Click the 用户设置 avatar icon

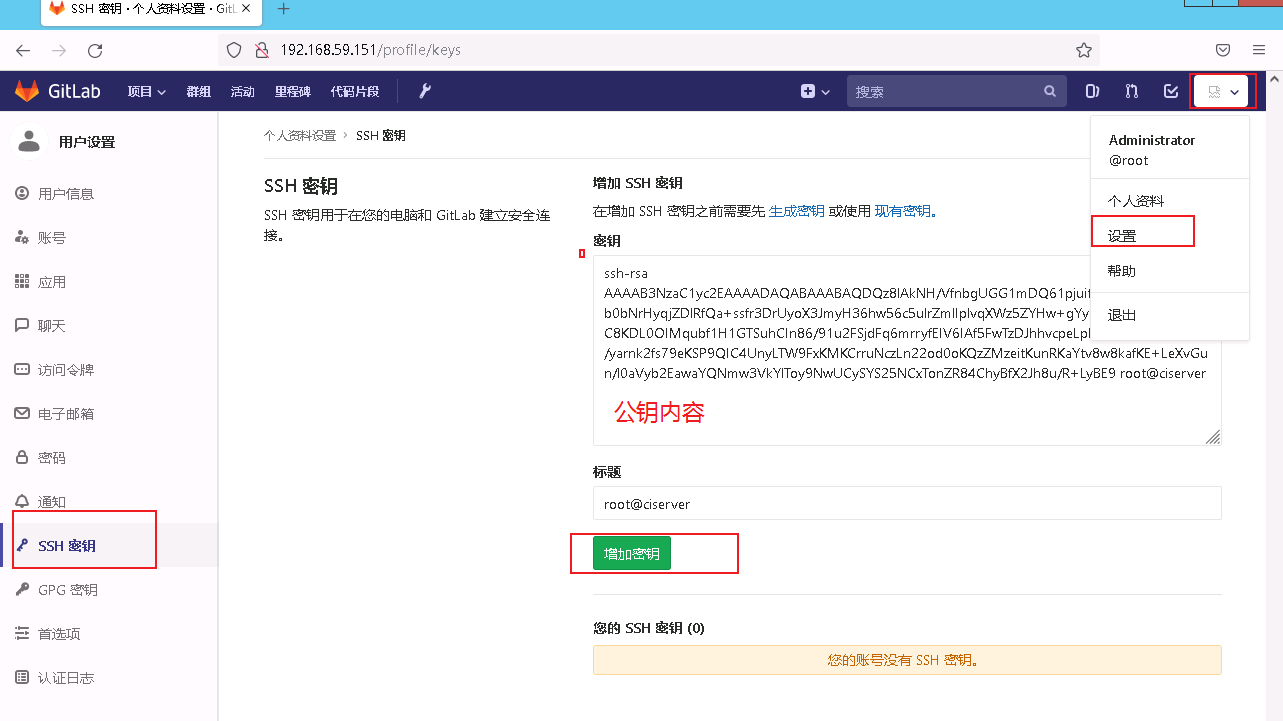29,142
